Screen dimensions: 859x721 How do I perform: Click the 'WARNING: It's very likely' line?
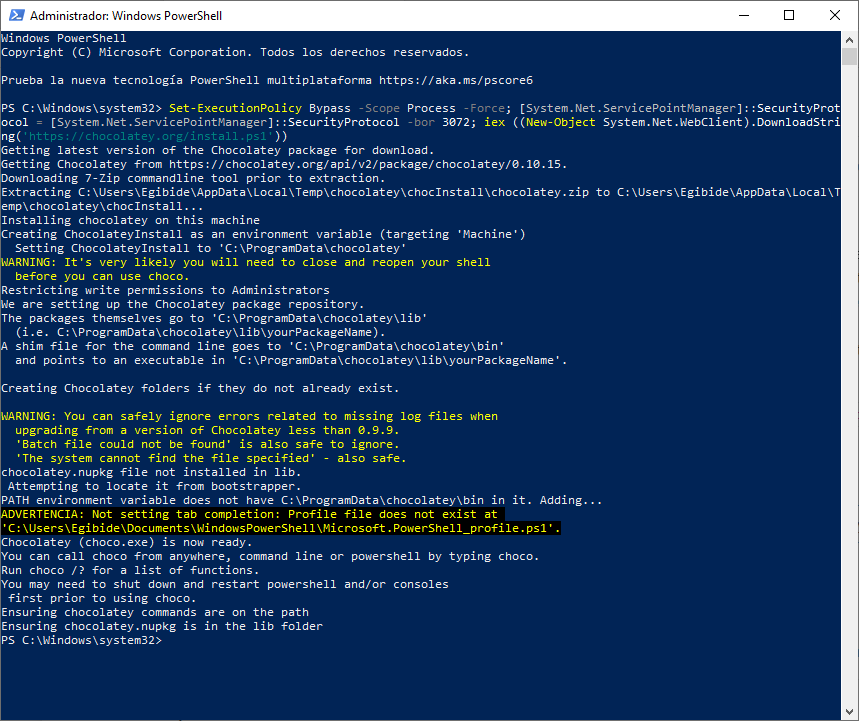pos(245,262)
